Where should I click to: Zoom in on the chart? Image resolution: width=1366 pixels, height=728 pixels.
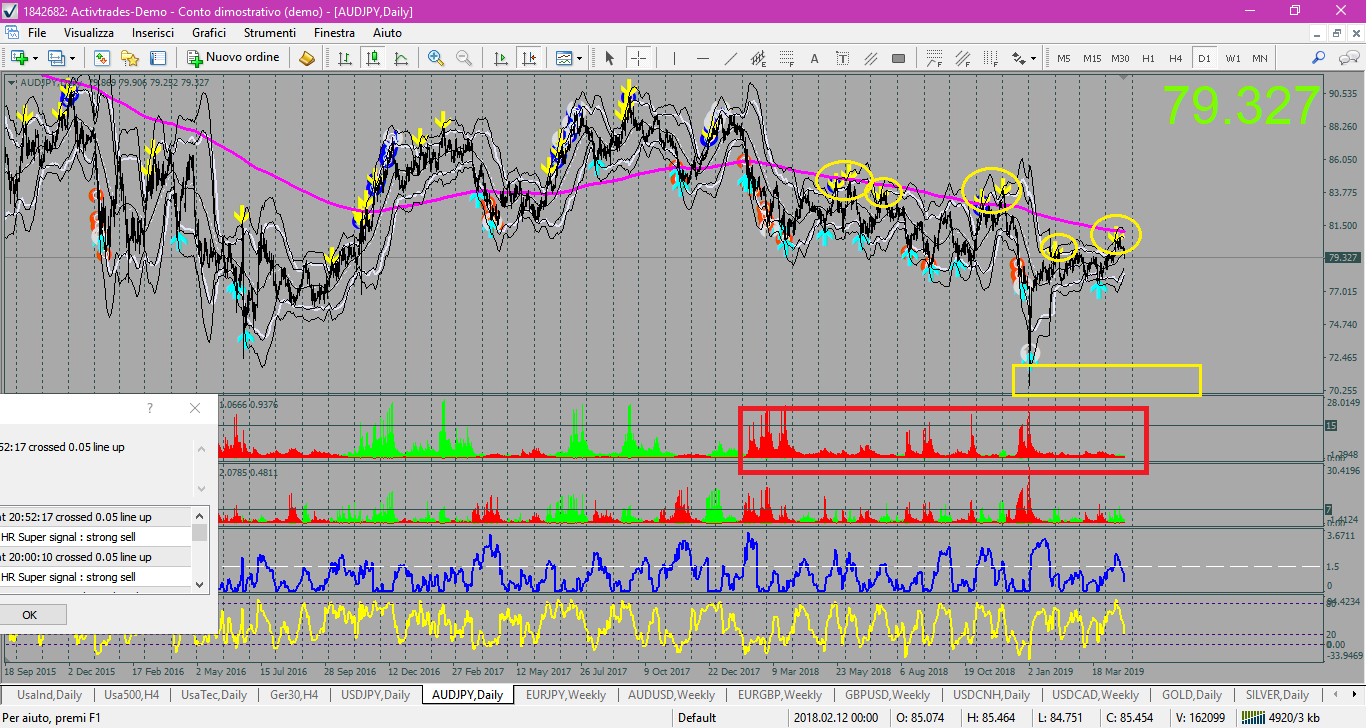436,58
